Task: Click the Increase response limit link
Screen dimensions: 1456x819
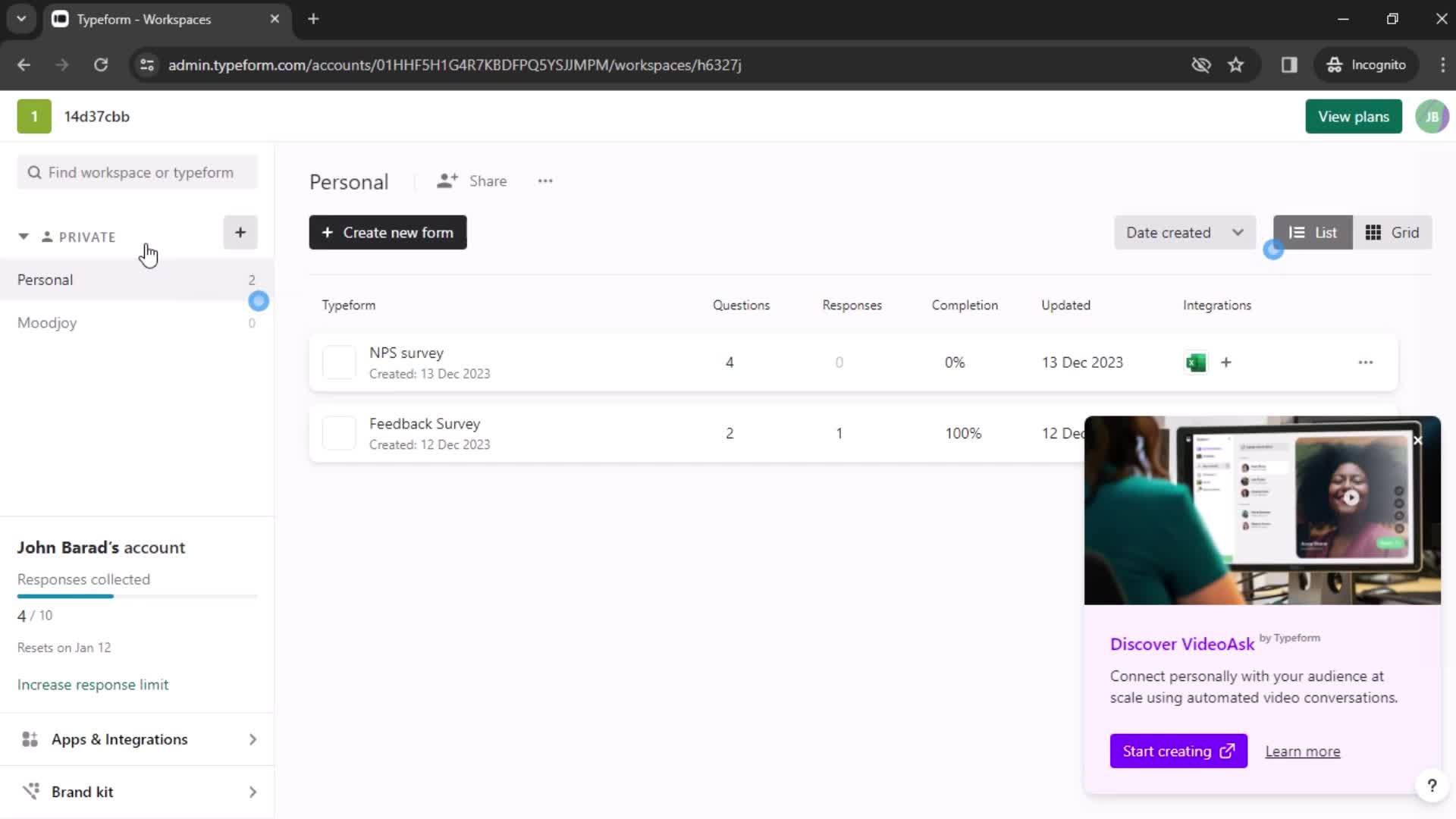Action: (x=93, y=684)
